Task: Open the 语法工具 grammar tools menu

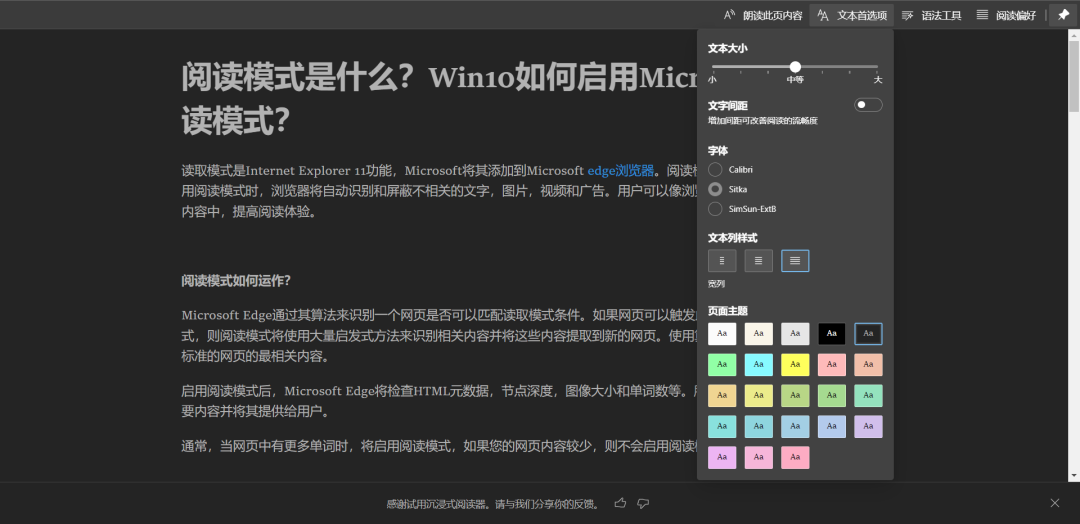Action: pyautogui.click(x=931, y=15)
